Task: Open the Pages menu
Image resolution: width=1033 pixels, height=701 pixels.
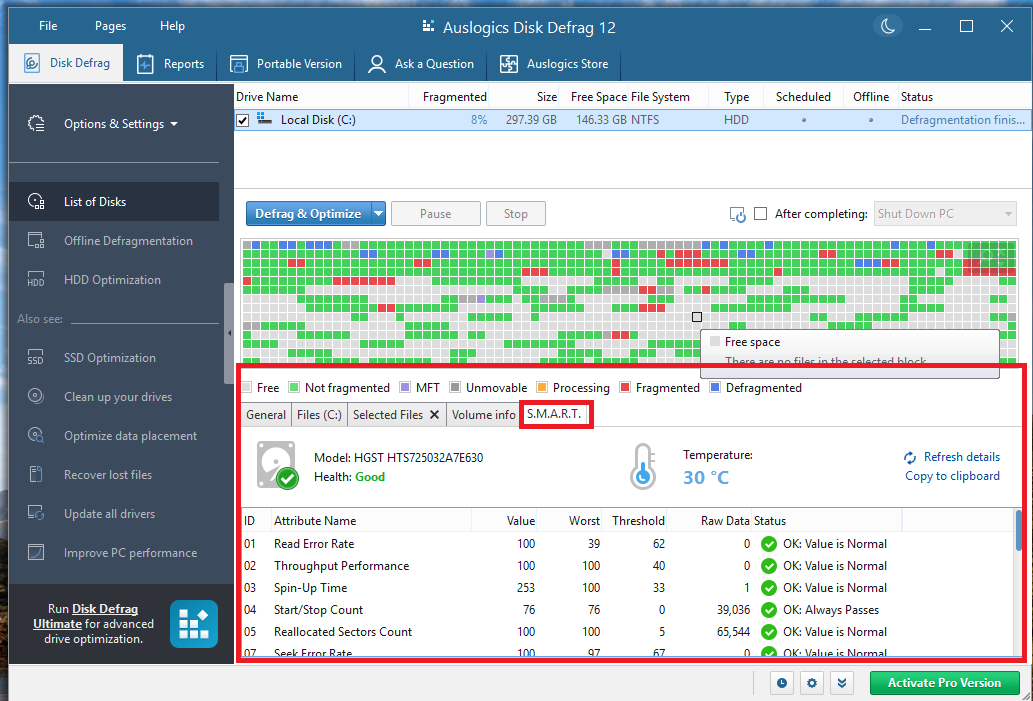Action: (110, 26)
